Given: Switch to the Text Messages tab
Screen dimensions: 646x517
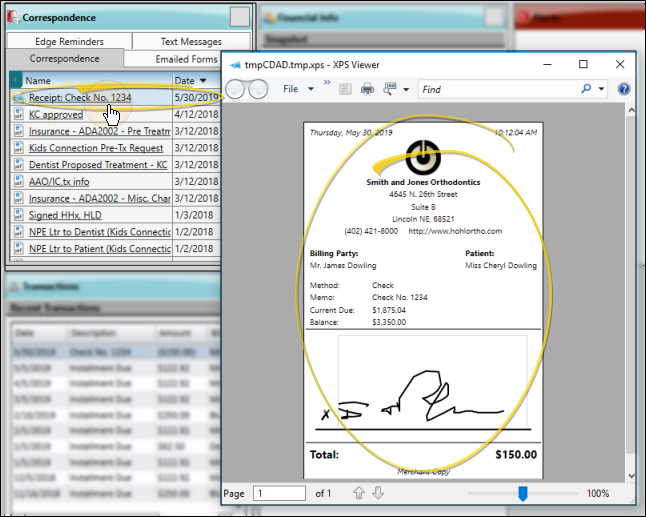Looking at the screenshot, I should 190,42.
